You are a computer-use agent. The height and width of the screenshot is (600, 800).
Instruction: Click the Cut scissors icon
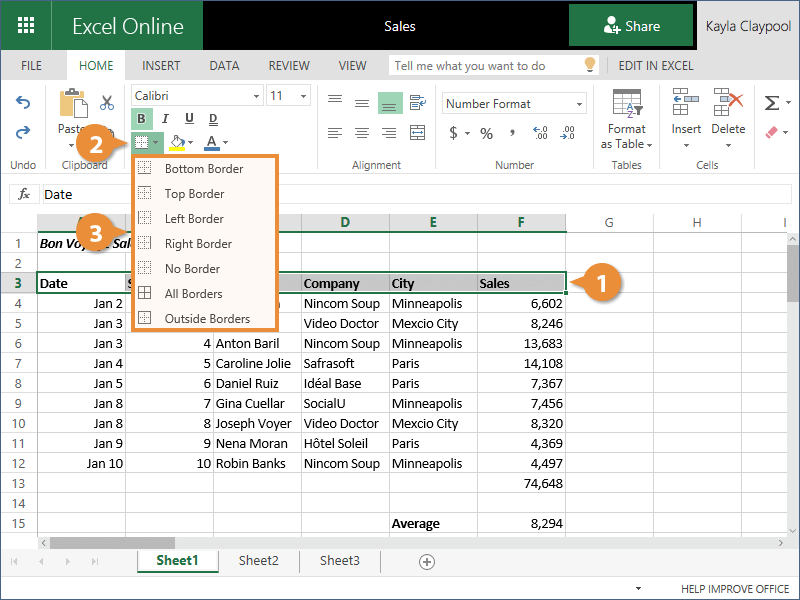107,102
